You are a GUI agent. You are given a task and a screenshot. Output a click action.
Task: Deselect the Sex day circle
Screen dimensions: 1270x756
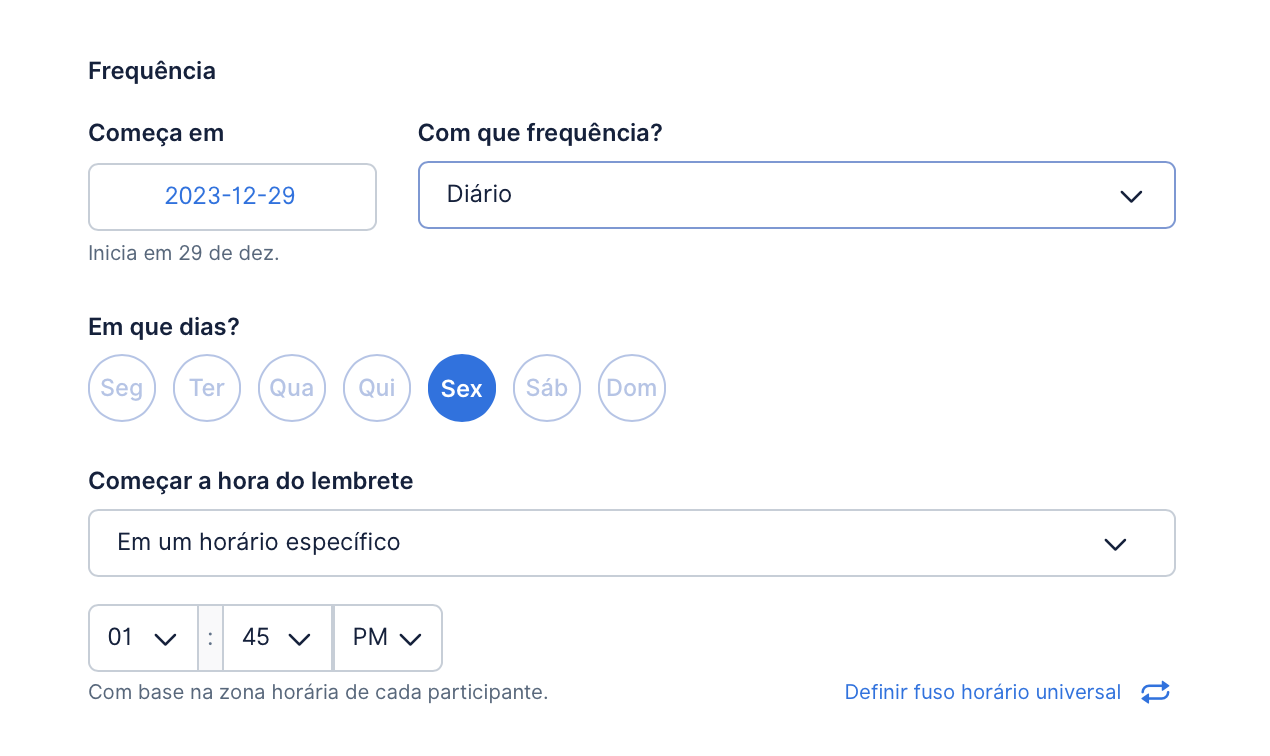pyautogui.click(x=462, y=388)
